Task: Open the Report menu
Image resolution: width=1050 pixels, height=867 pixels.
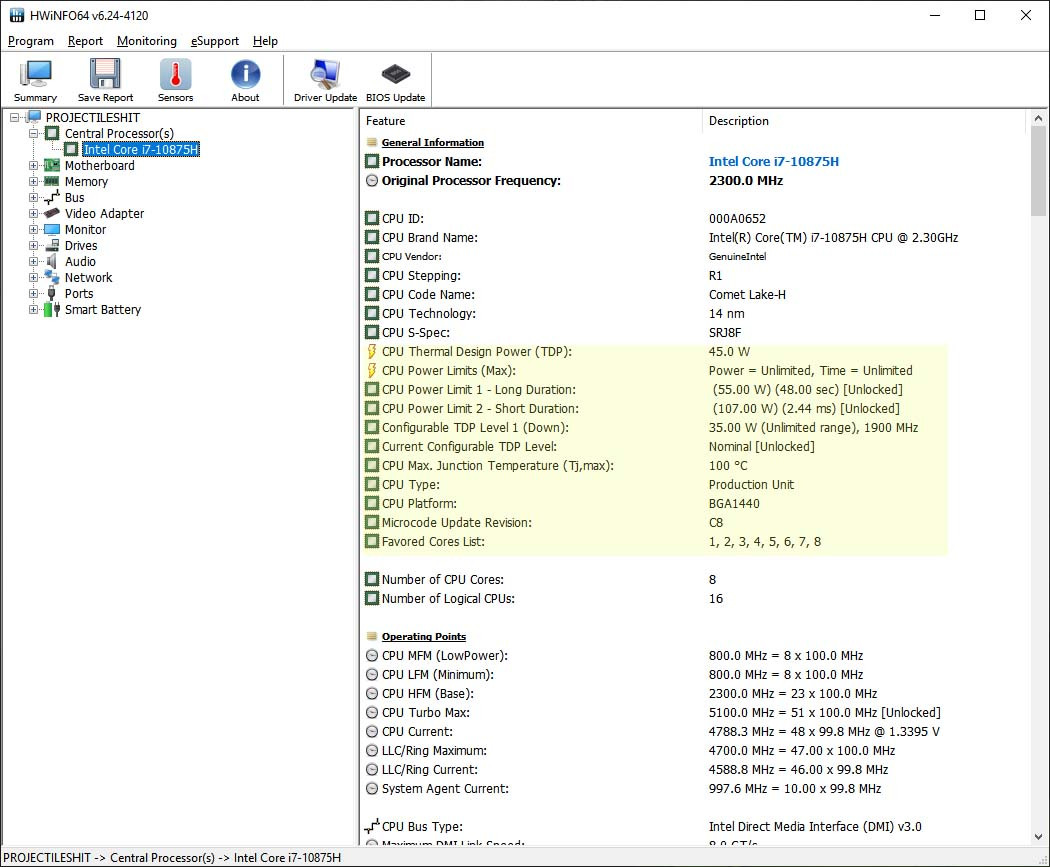Action: coord(85,41)
